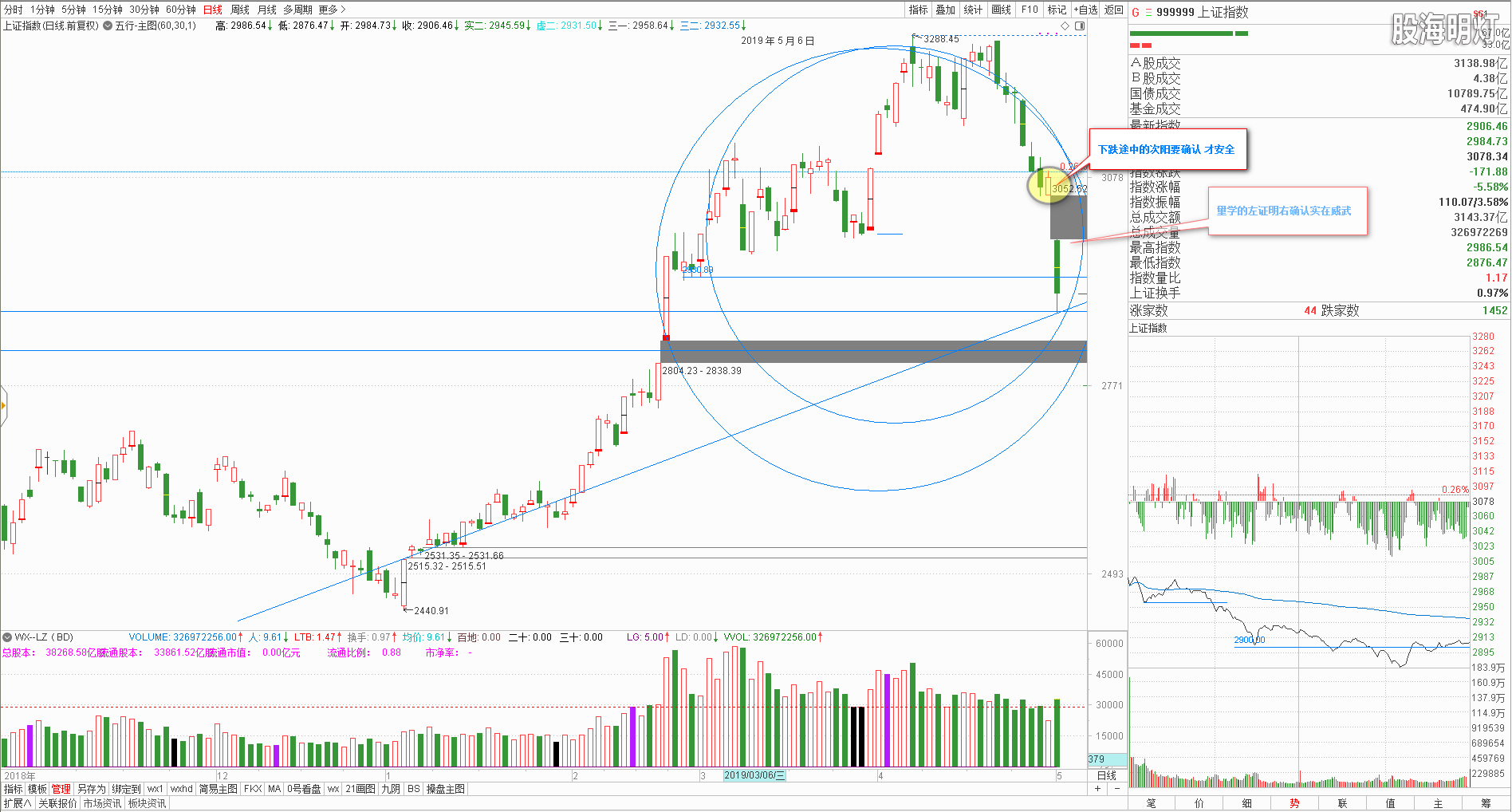Switch to 月线 monthly period
Screen dimensions: 1512x812
tap(267, 10)
